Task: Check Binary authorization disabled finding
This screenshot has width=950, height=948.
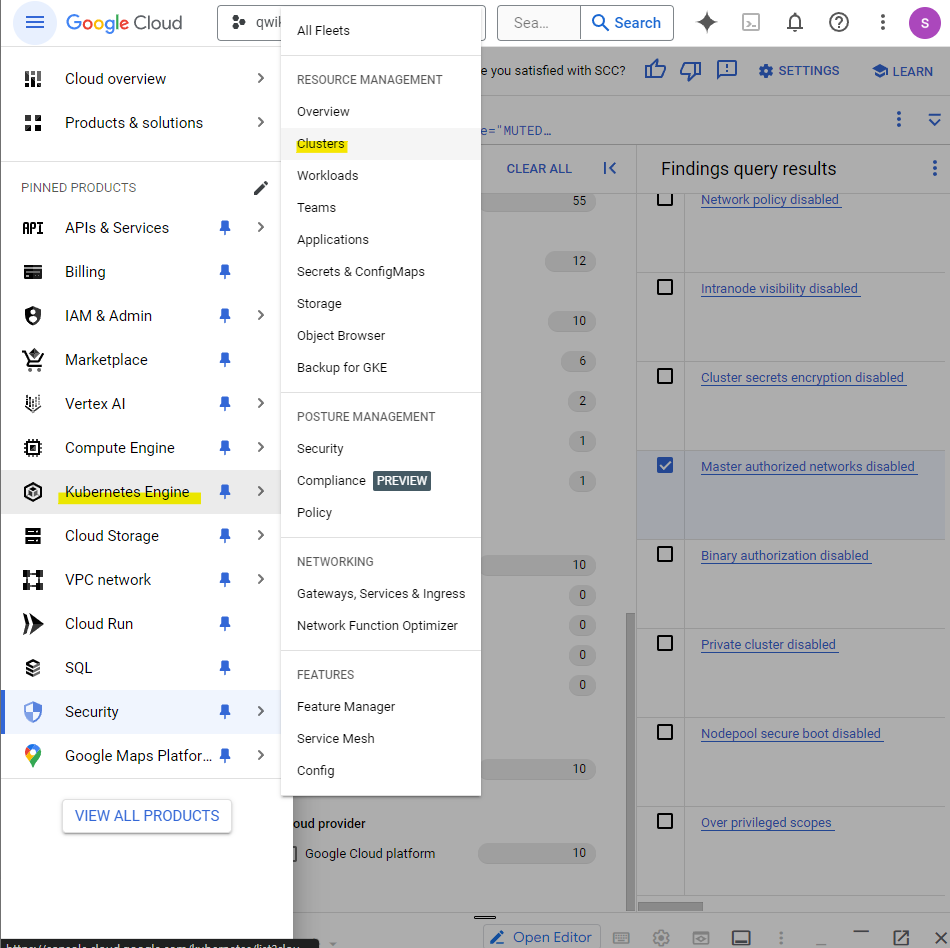Action: pos(665,554)
